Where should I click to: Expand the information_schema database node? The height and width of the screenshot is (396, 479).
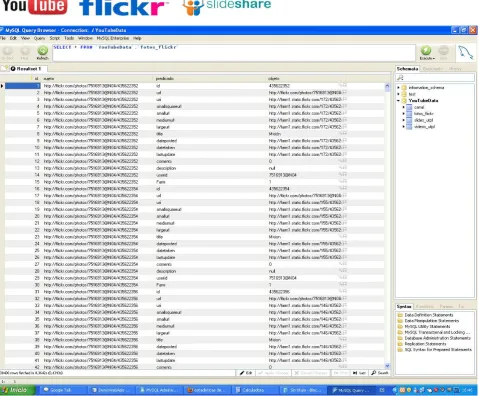point(398,88)
